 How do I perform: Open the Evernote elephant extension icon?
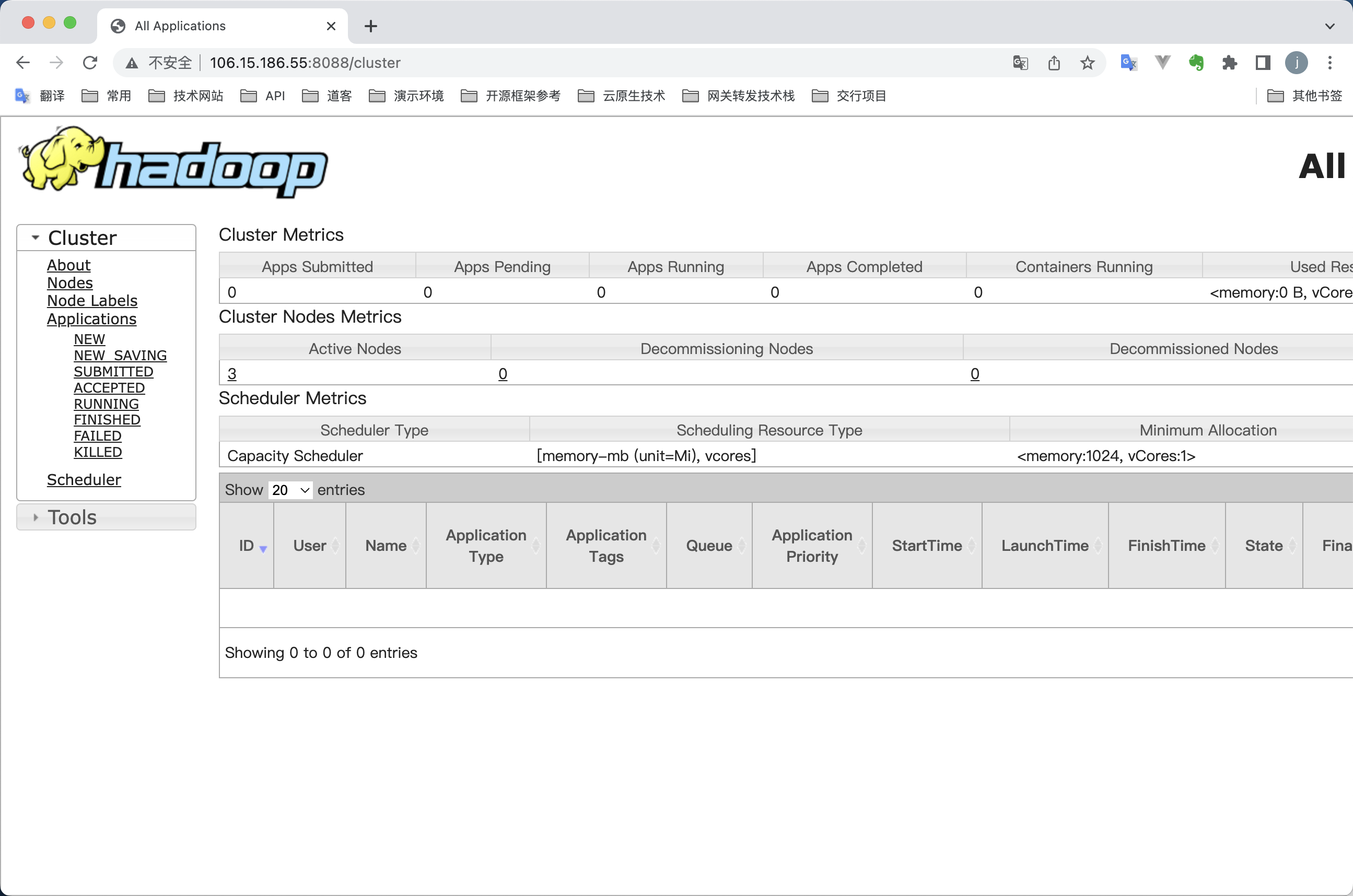coord(1196,62)
